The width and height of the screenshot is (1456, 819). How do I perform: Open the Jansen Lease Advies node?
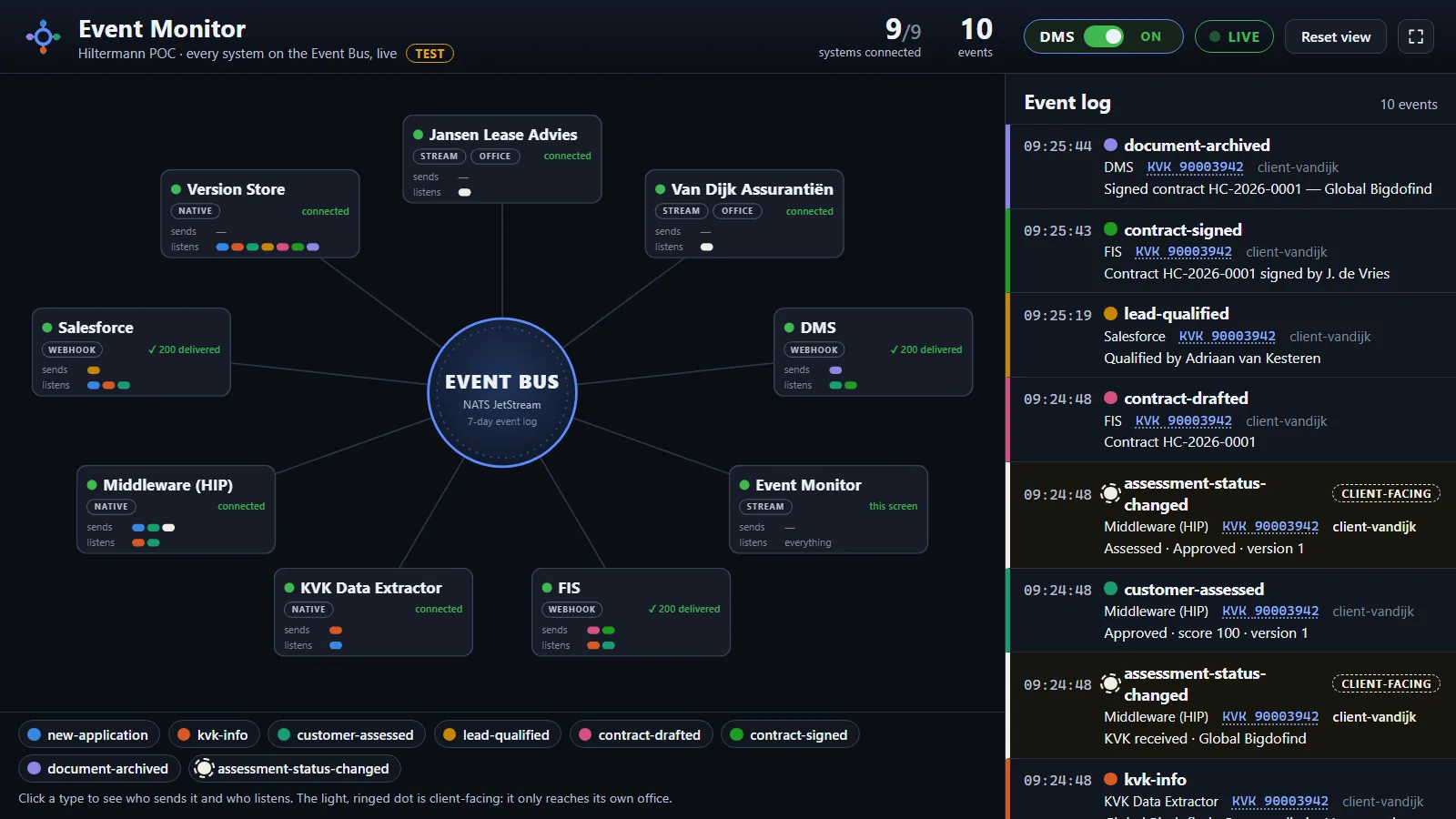click(x=502, y=159)
